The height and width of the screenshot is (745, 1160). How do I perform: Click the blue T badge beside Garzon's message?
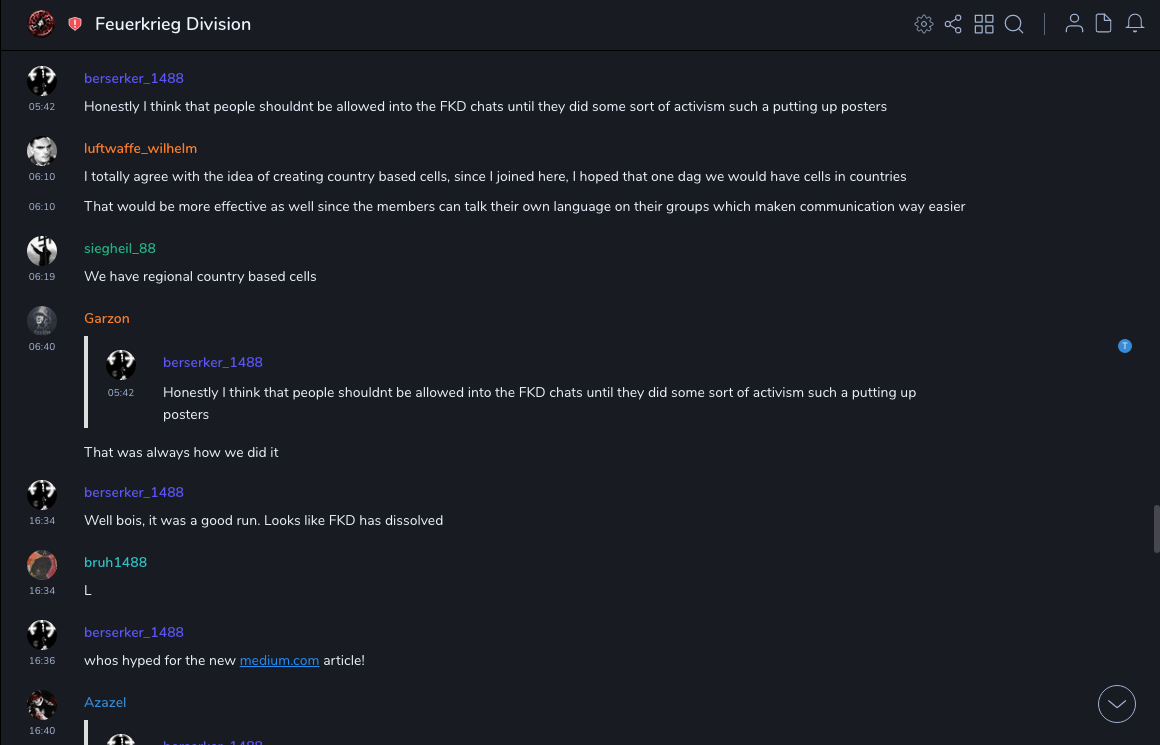1125,346
